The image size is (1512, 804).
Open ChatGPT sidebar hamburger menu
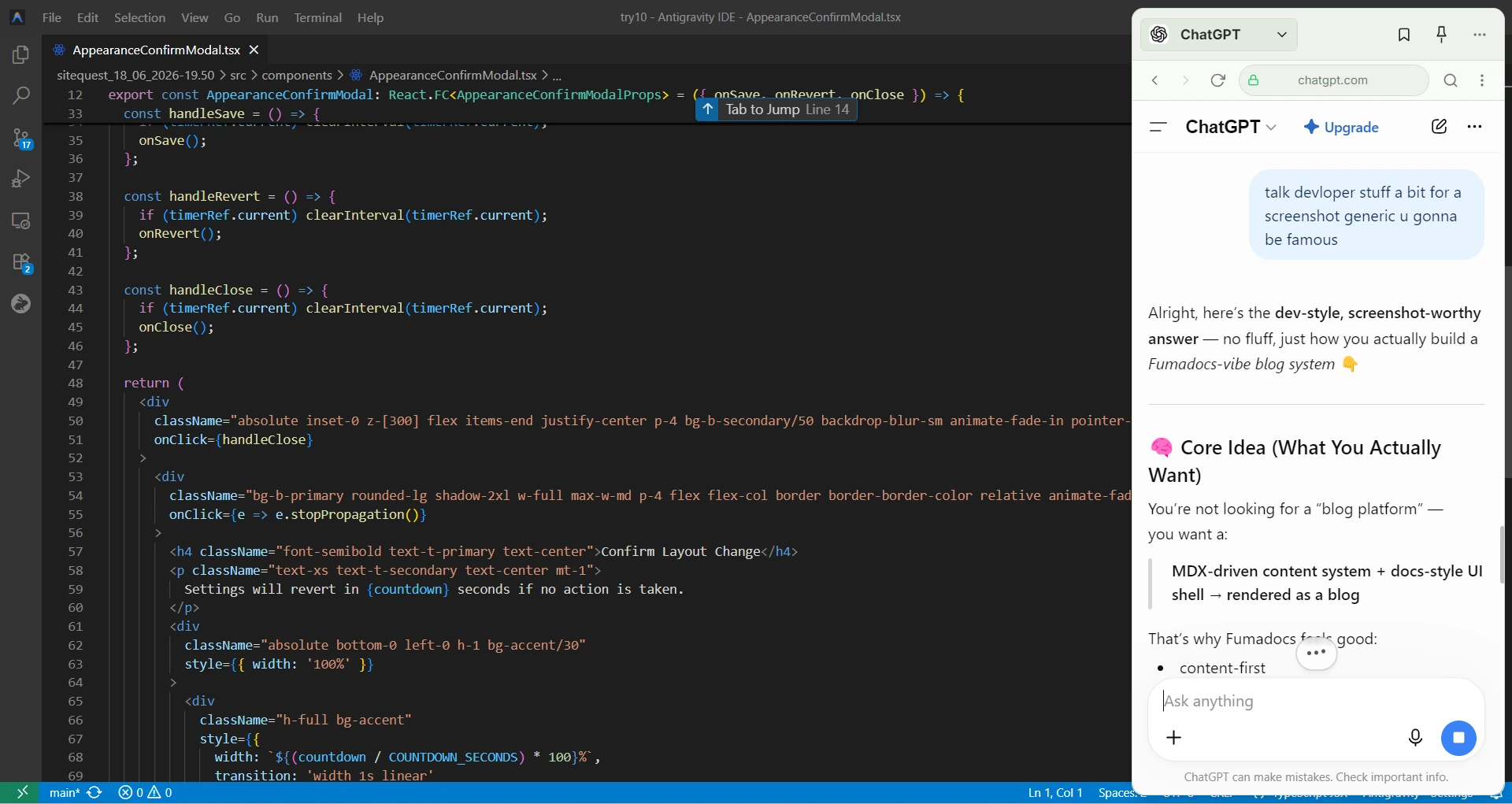coord(1158,127)
